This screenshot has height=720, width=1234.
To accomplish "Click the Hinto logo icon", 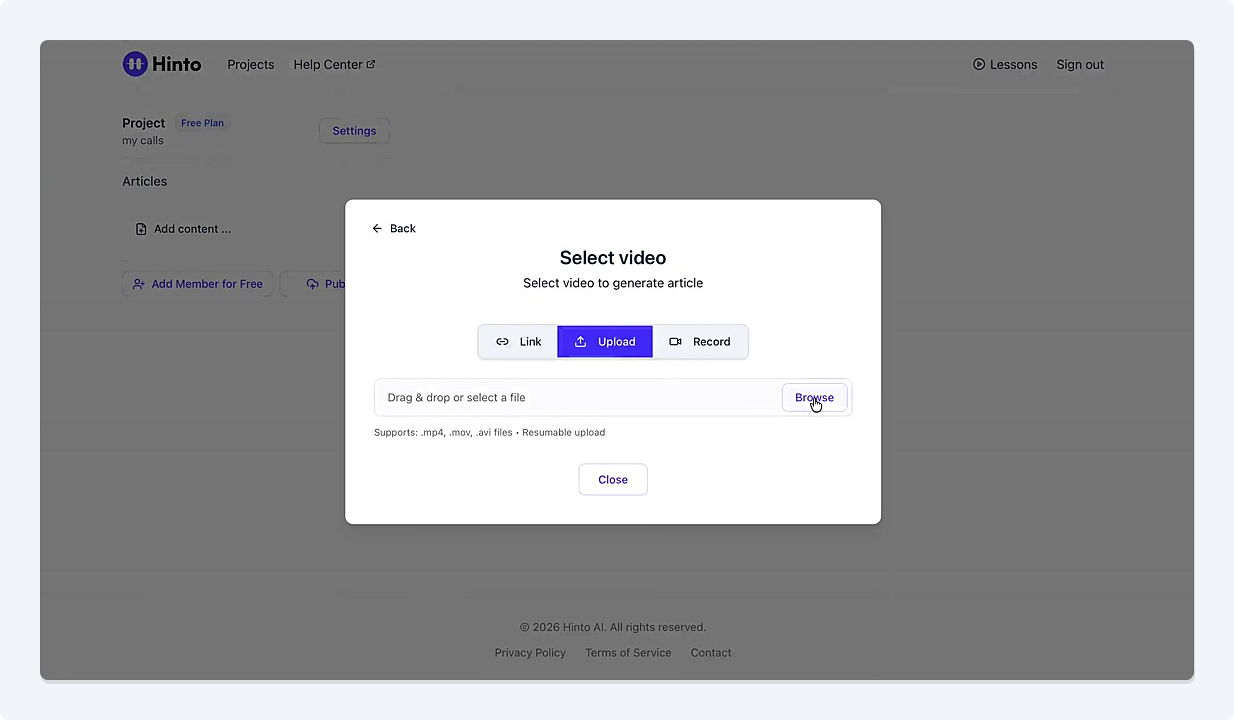I will (135, 64).
